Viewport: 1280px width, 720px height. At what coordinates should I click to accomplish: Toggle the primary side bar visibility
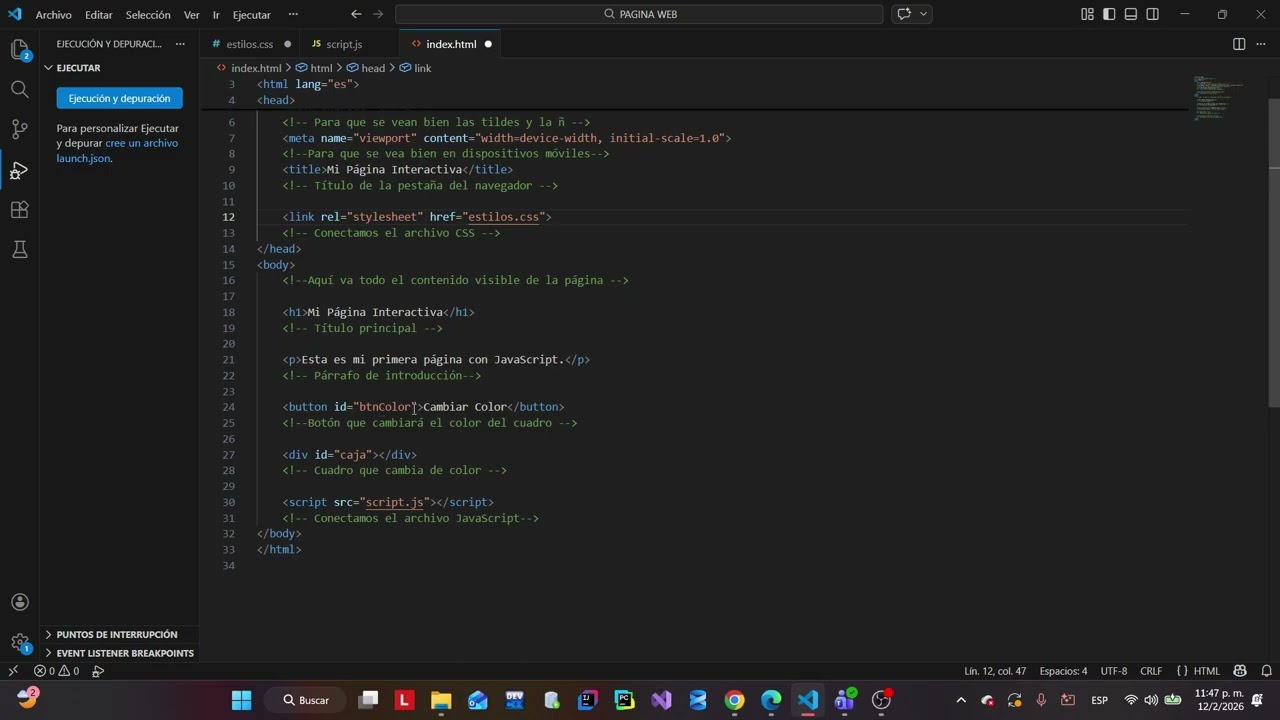coord(1109,14)
